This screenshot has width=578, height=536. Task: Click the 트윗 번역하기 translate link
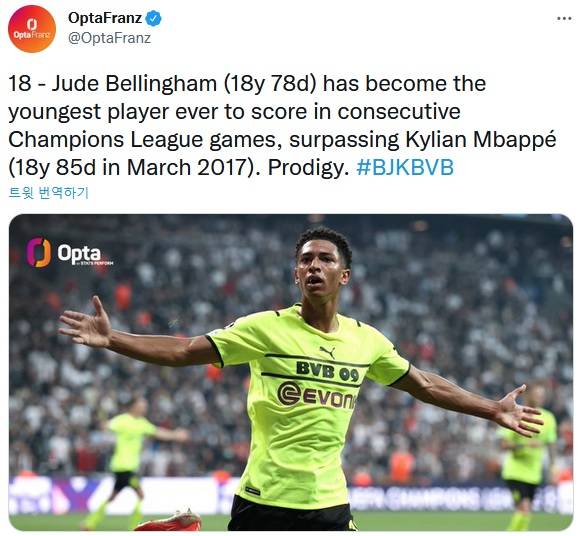pyautogui.click(x=48, y=192)
